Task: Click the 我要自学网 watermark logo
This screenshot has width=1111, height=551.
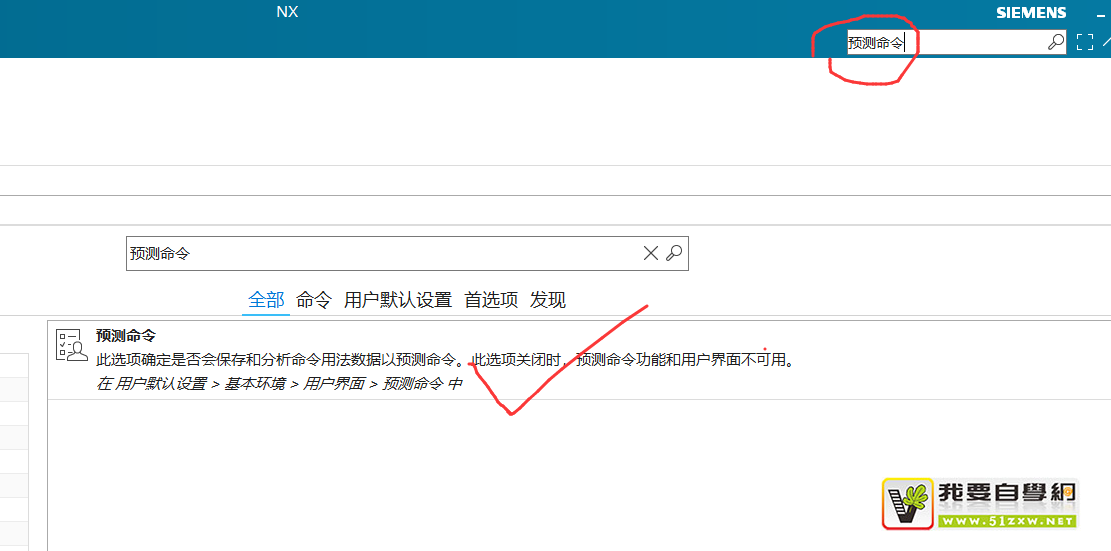Action: pos(980,503)
